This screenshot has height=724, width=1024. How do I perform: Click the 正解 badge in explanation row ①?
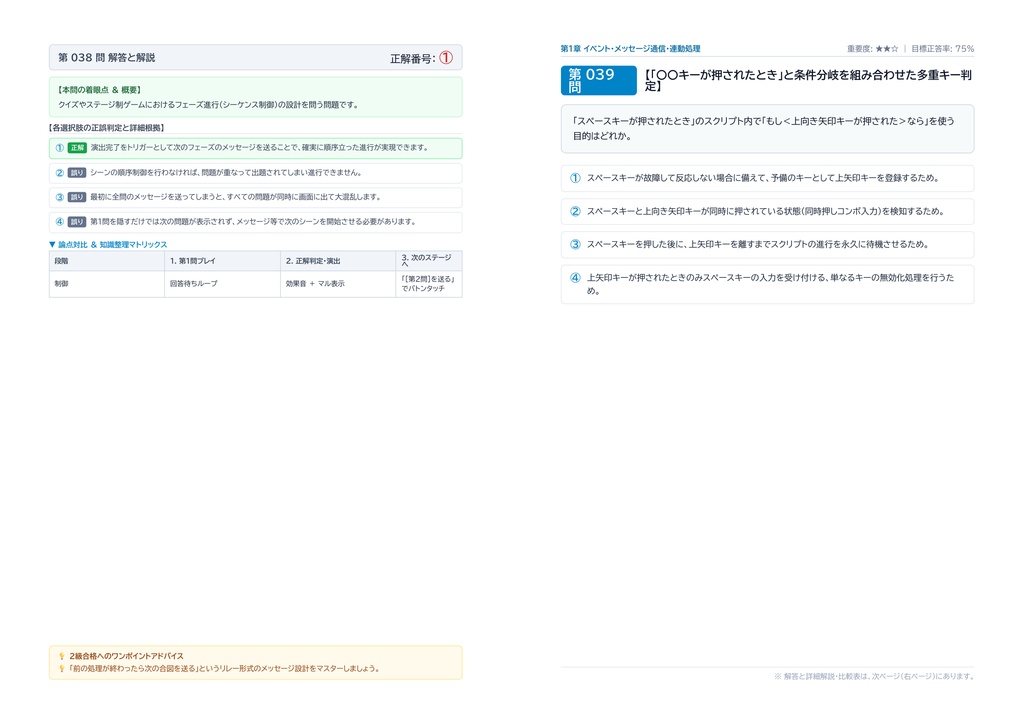pos(77,148)
